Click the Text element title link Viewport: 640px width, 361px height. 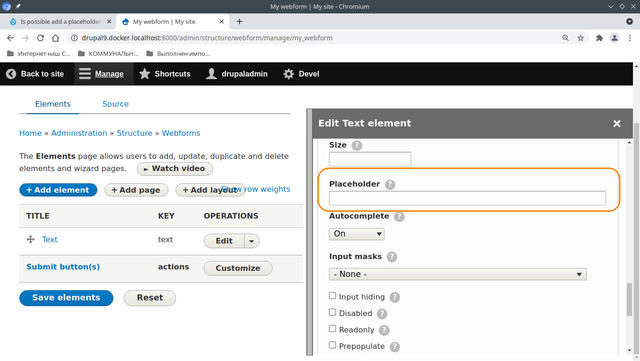tap(50, 240)
